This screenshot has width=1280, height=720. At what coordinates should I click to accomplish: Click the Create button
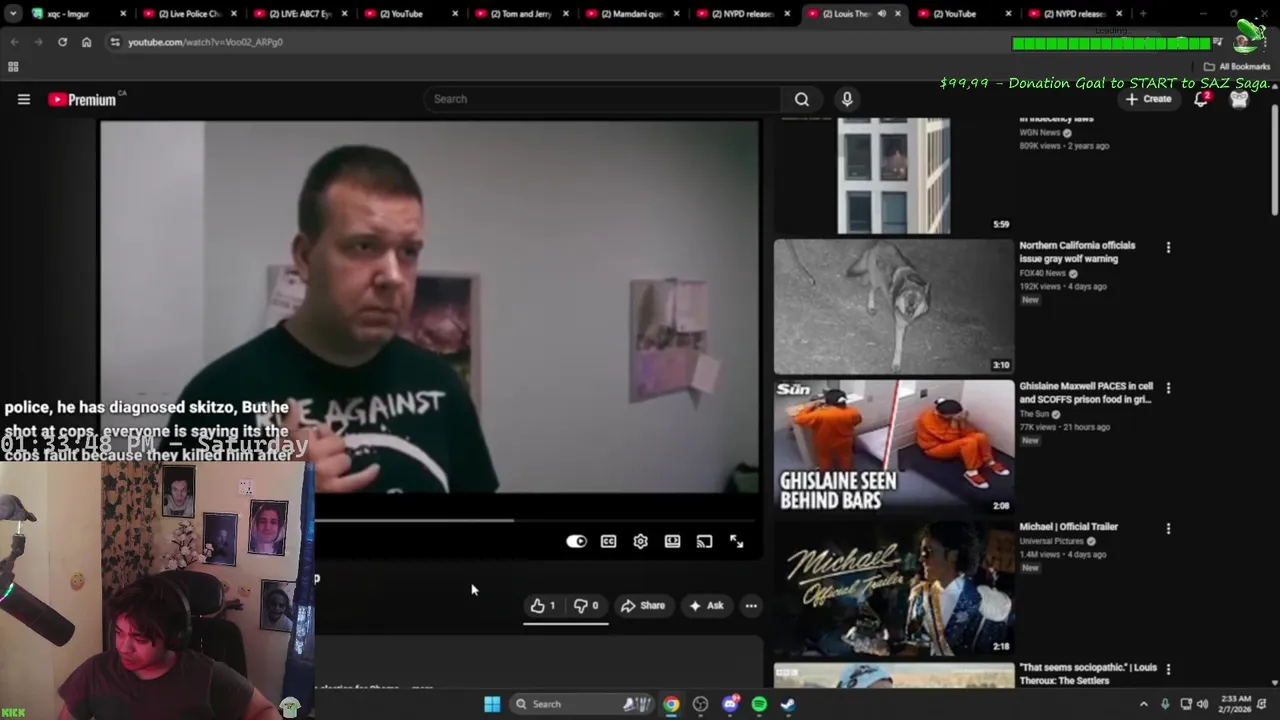coord(1148,99)
